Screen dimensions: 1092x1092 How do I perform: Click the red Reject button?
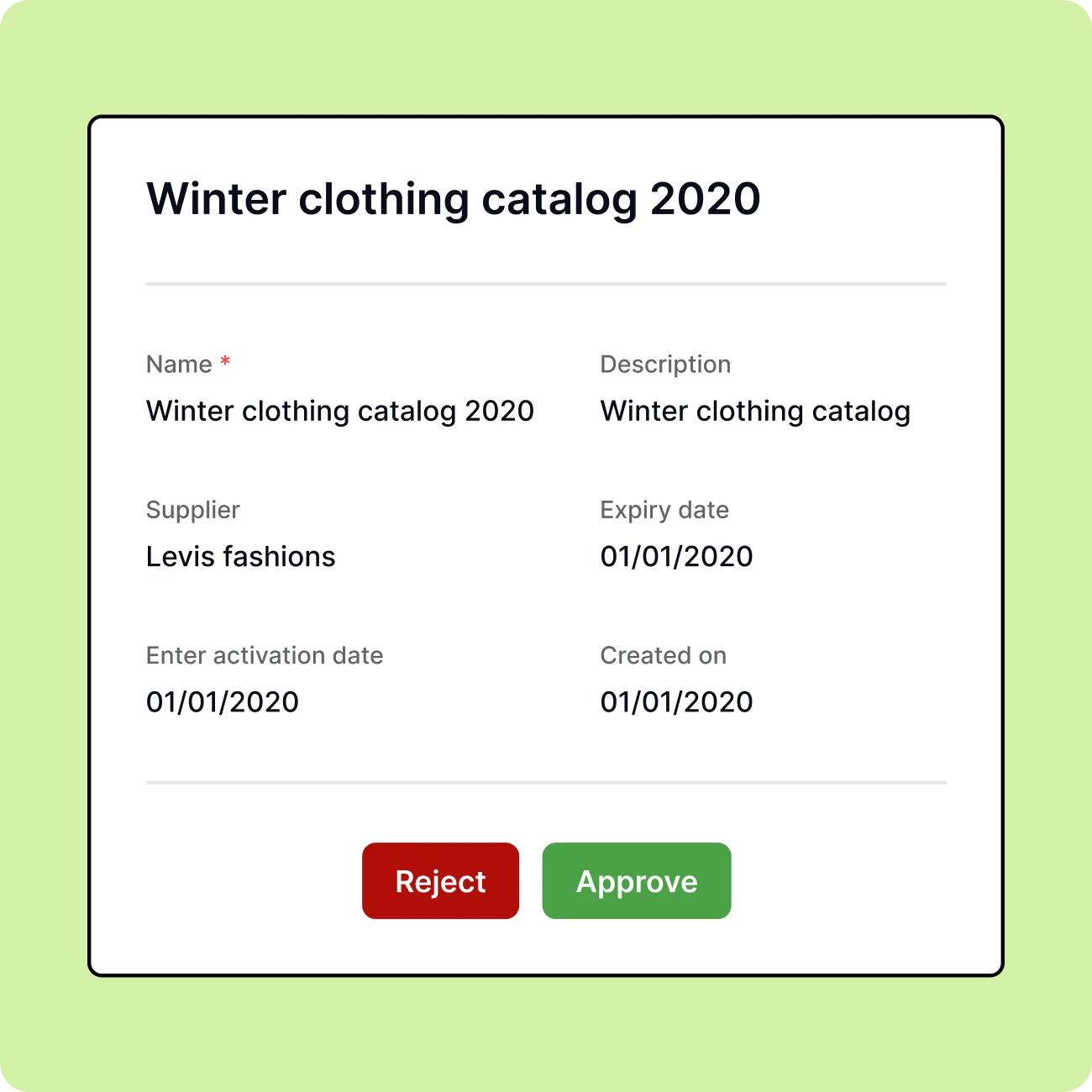point(440,880)
